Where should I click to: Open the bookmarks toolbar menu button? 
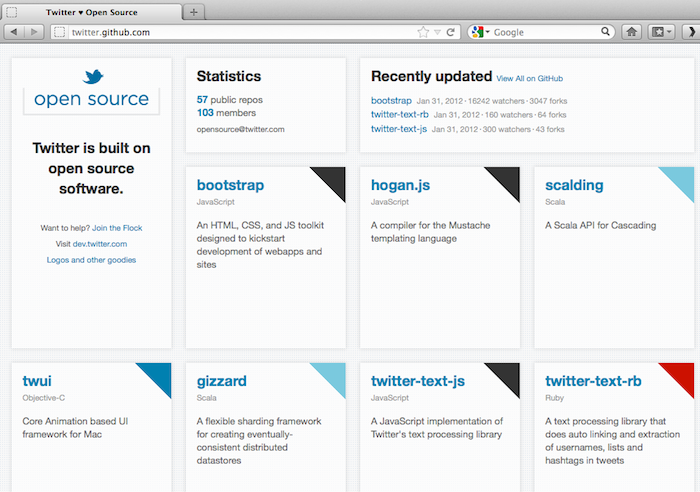[x=661, y=32]
